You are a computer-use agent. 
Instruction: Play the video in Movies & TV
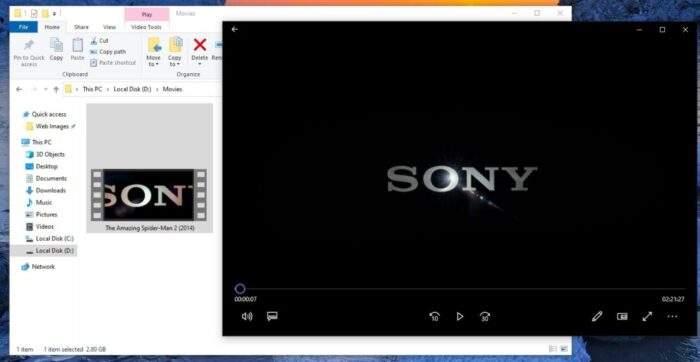(459, 316)
